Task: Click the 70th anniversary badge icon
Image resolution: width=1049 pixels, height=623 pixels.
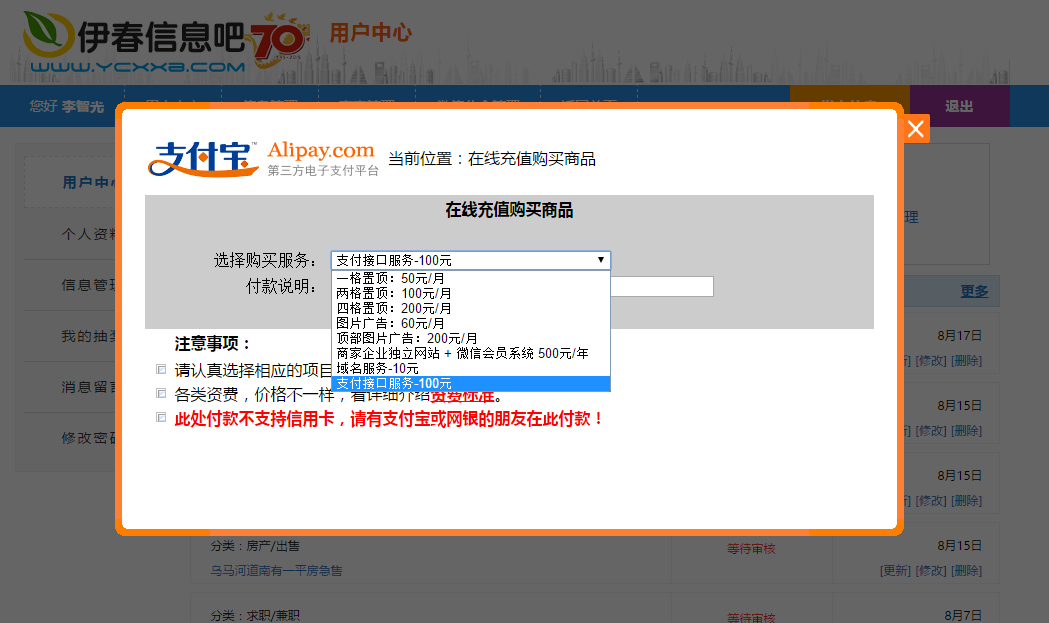Action: pyautogui.click(x=276, y=44)
